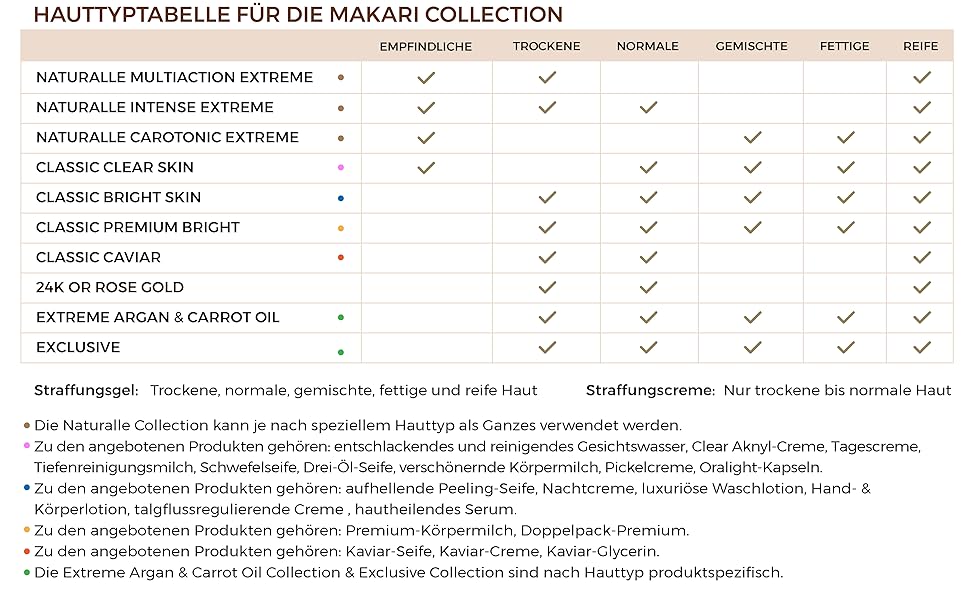Click the pink dot beside Classic Clear Skin
The width and height of the screenshot is (970, 600).
click(341, 167)
